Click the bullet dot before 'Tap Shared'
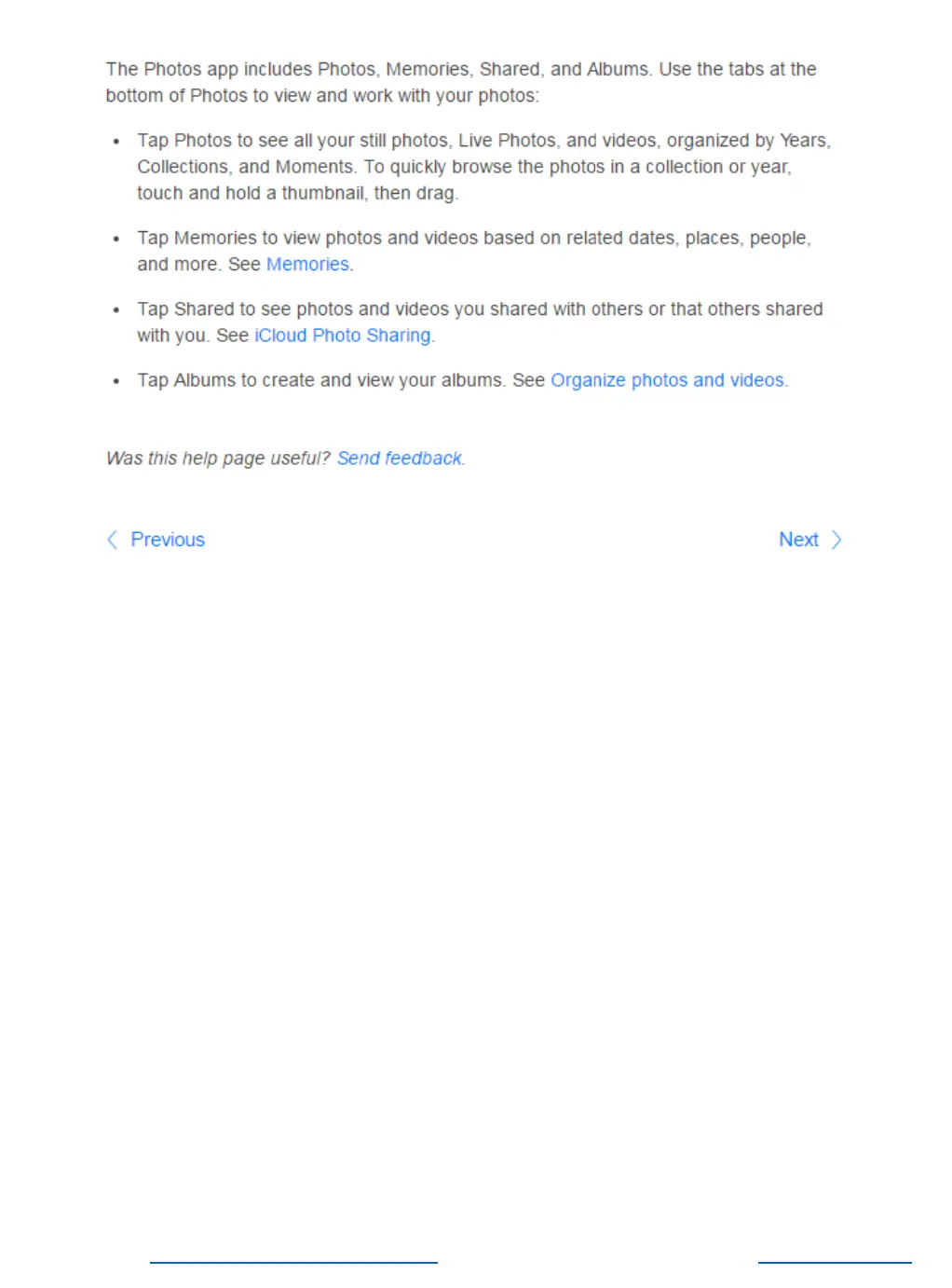952x1288 pixels. (116, 310)
